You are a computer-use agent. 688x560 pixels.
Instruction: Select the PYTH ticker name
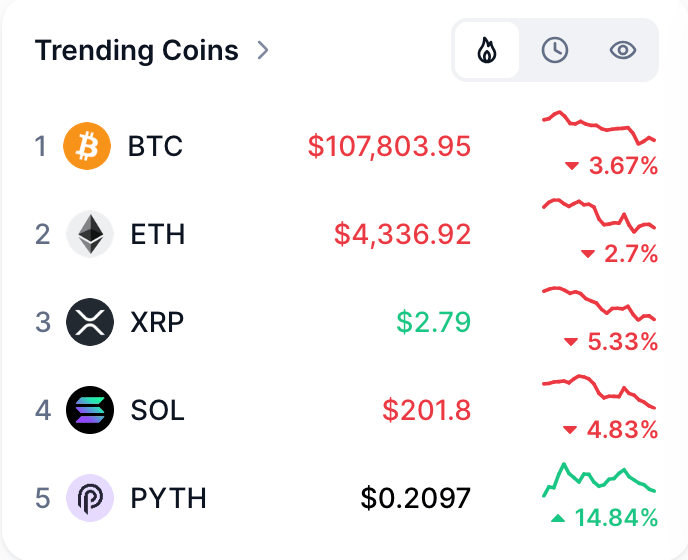tap(169, 498)
